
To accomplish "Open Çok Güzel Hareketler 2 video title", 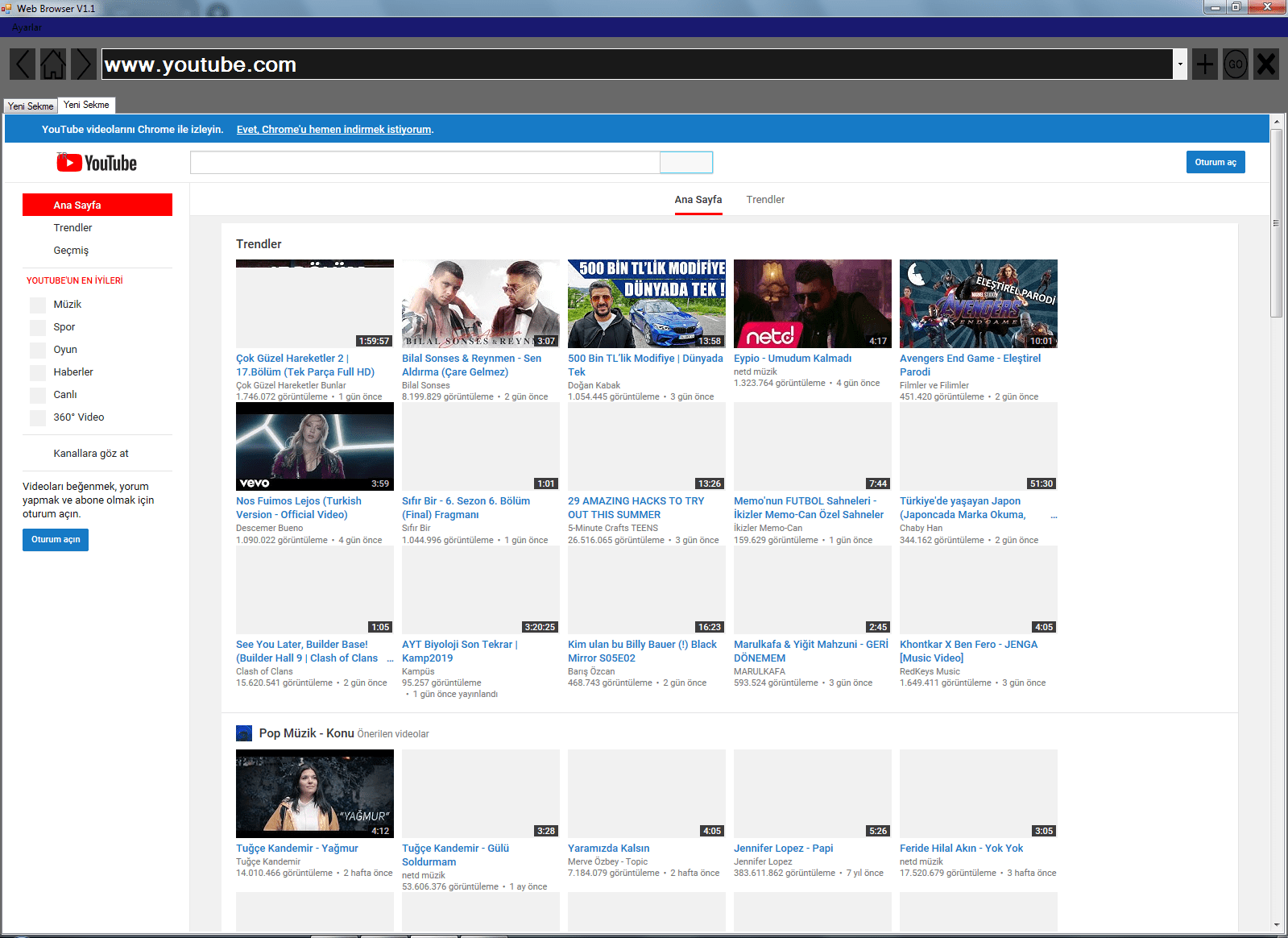I will pos(305,365).
